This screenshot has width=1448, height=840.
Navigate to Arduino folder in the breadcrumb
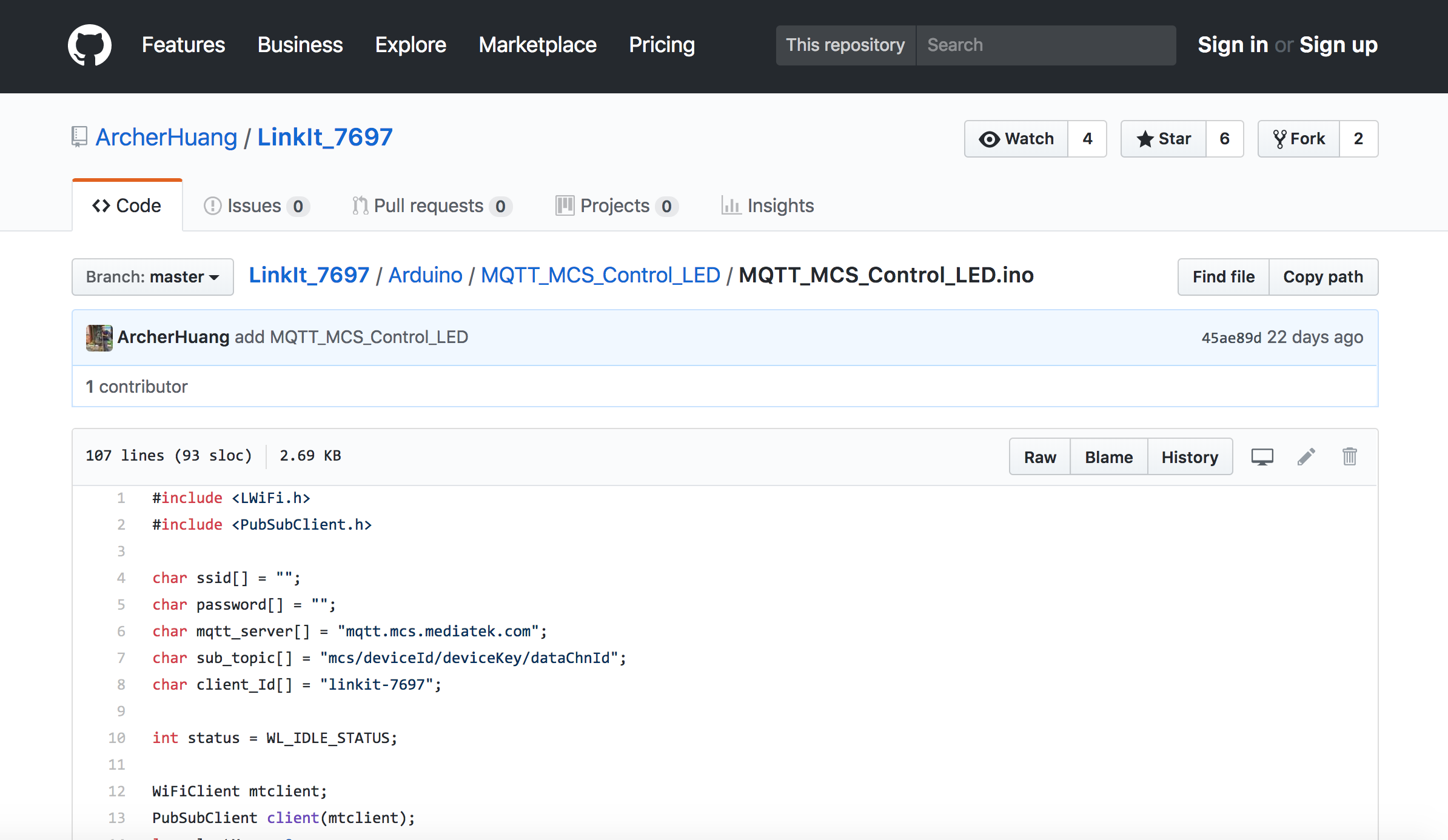pyautogui.click(x=426, y=276)
